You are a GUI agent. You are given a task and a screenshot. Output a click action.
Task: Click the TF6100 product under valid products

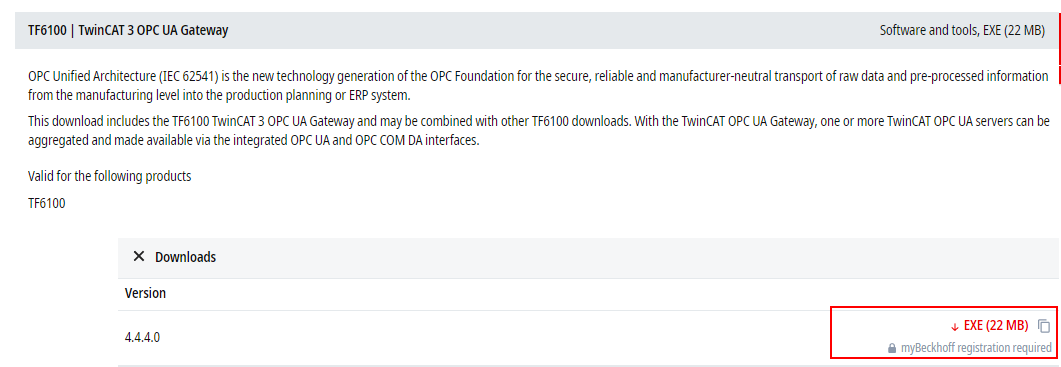pos(47,203)
